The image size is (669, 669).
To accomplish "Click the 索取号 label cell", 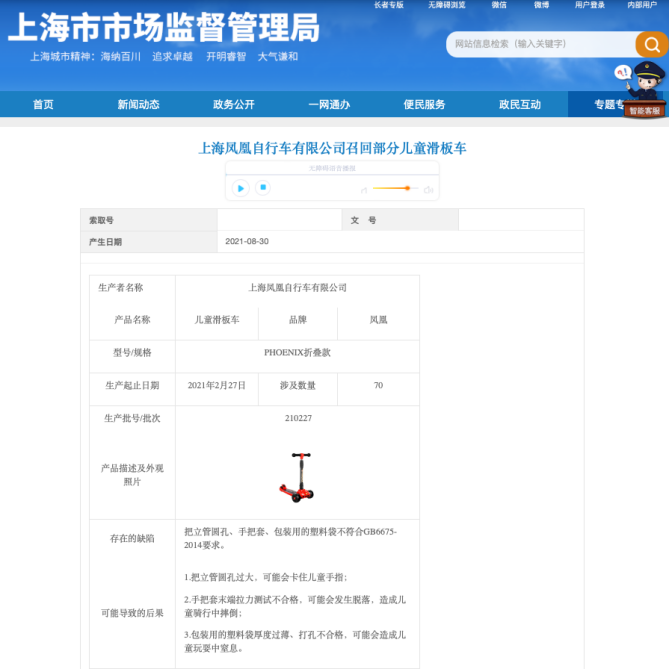I will pos(149,220).
